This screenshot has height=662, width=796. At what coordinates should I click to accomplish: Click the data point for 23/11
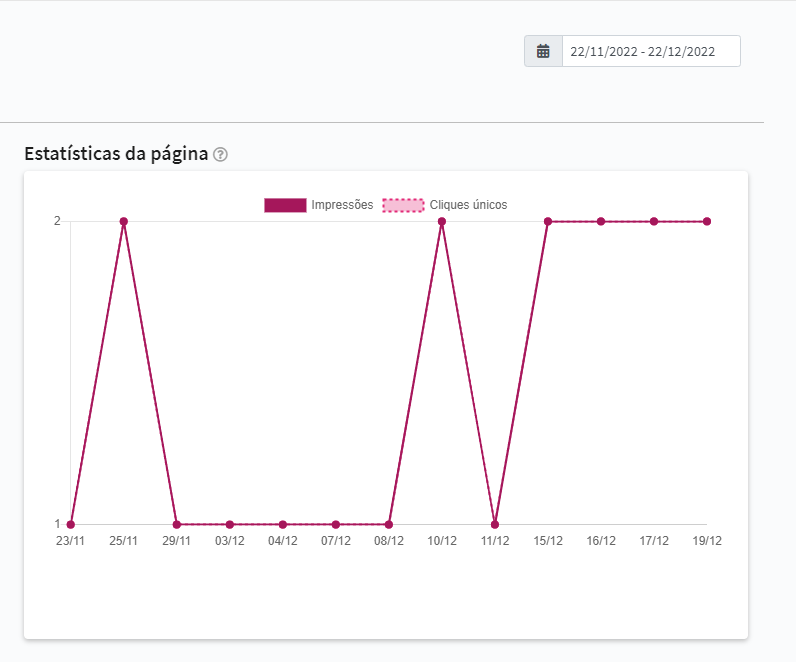click(71, 524)
